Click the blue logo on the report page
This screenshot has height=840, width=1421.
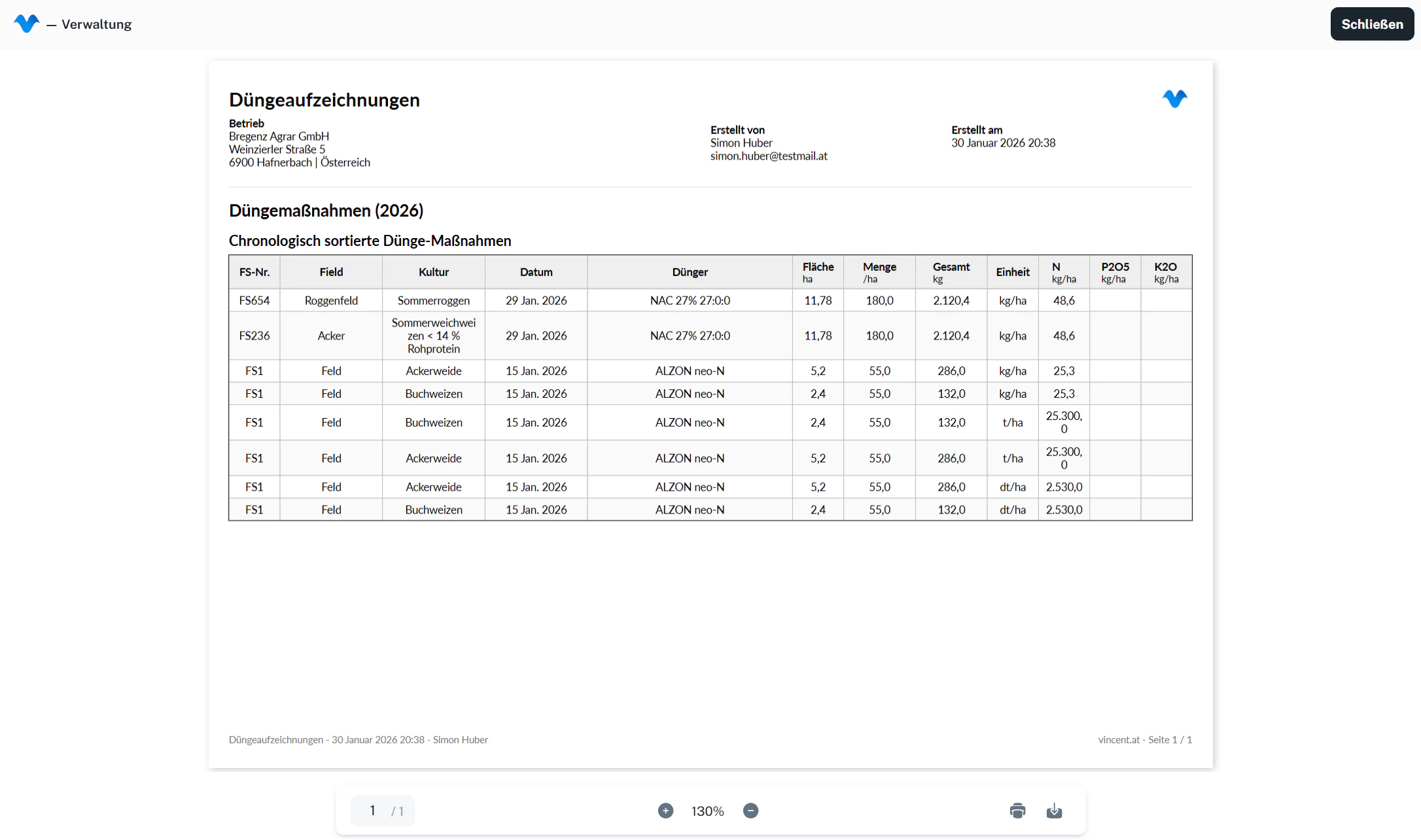[1174, 99]
